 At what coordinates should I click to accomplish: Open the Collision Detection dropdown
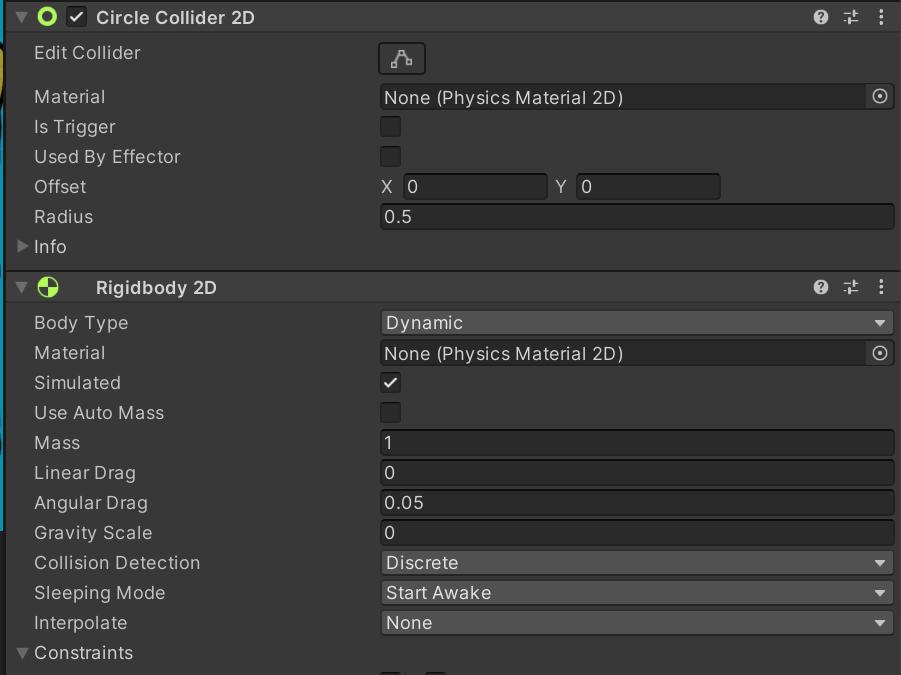point(636,563)
